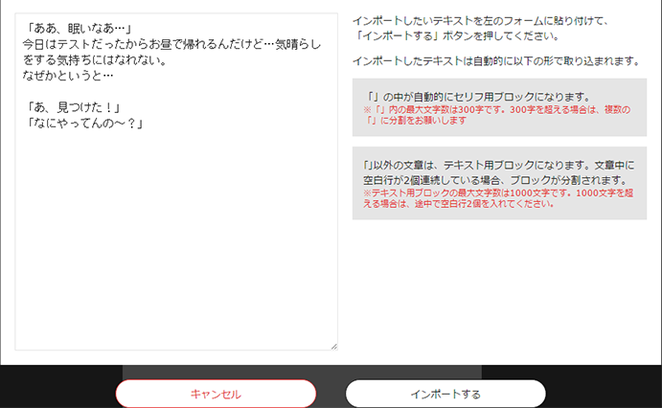This screenshot has width=662, height=408.
Task: Focus the empty area of the import text box
Action: tap(176, 250)
